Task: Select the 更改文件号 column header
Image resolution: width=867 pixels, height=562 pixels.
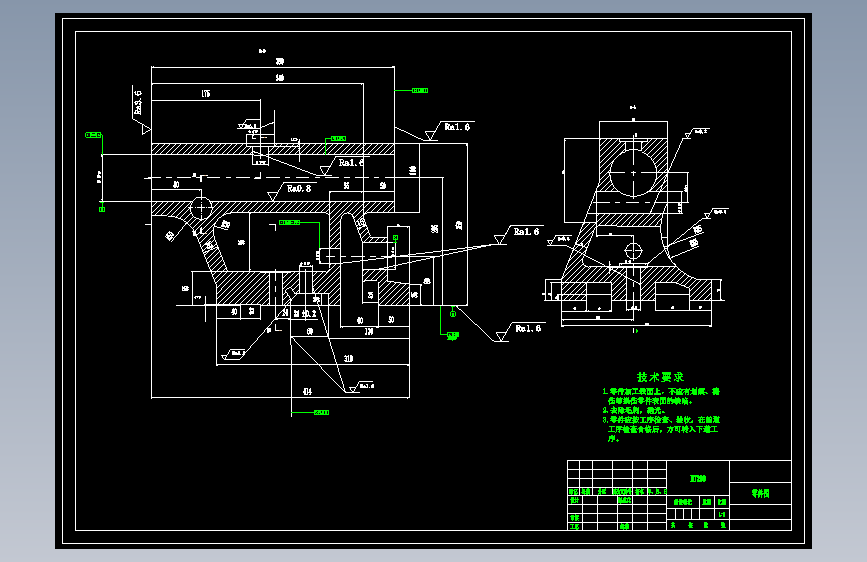Action: [x=622, y=492]
